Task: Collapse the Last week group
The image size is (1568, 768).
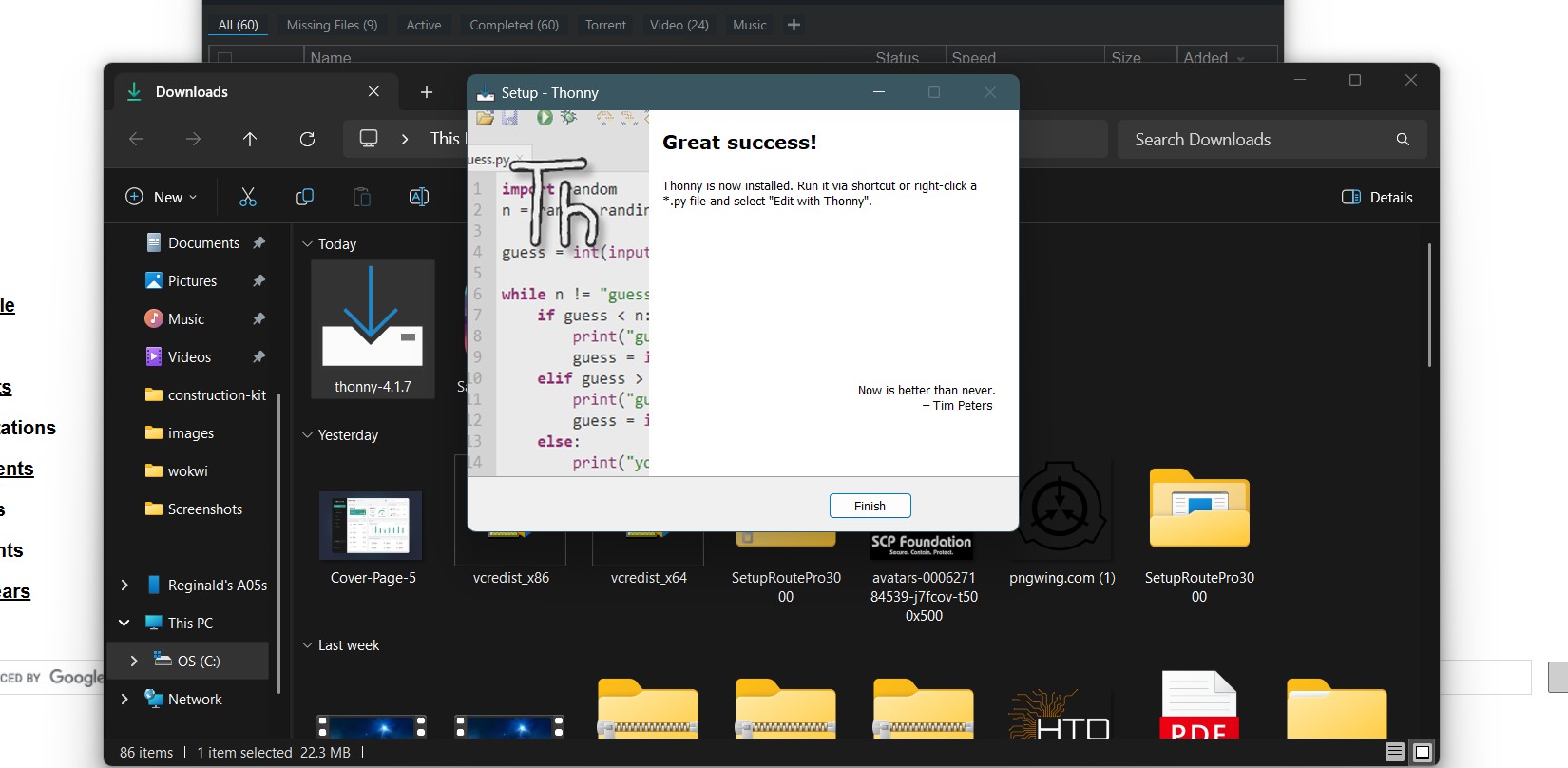Action: pos(307,645)
